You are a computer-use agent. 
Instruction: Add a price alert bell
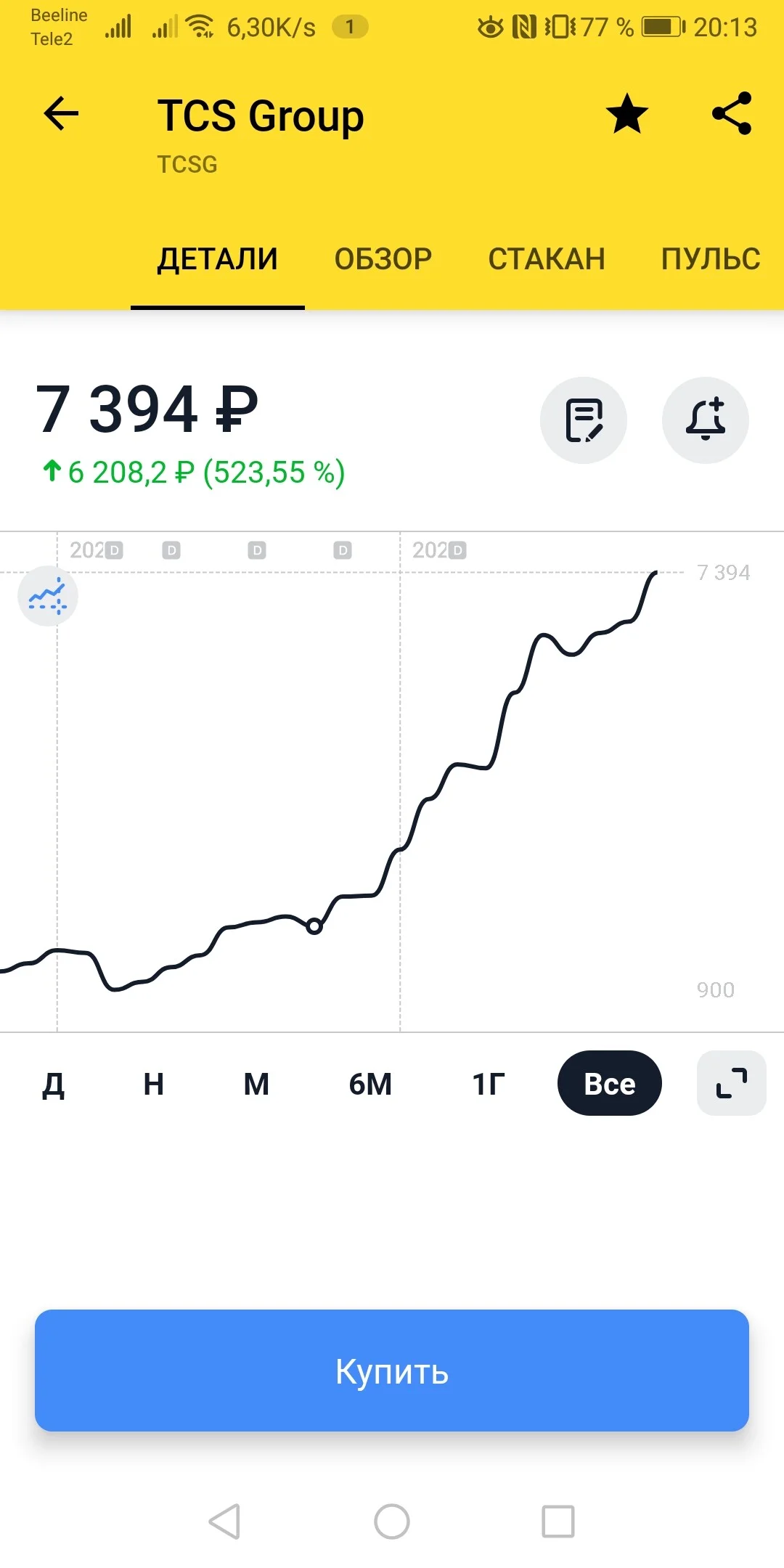(x=706, y=420)
